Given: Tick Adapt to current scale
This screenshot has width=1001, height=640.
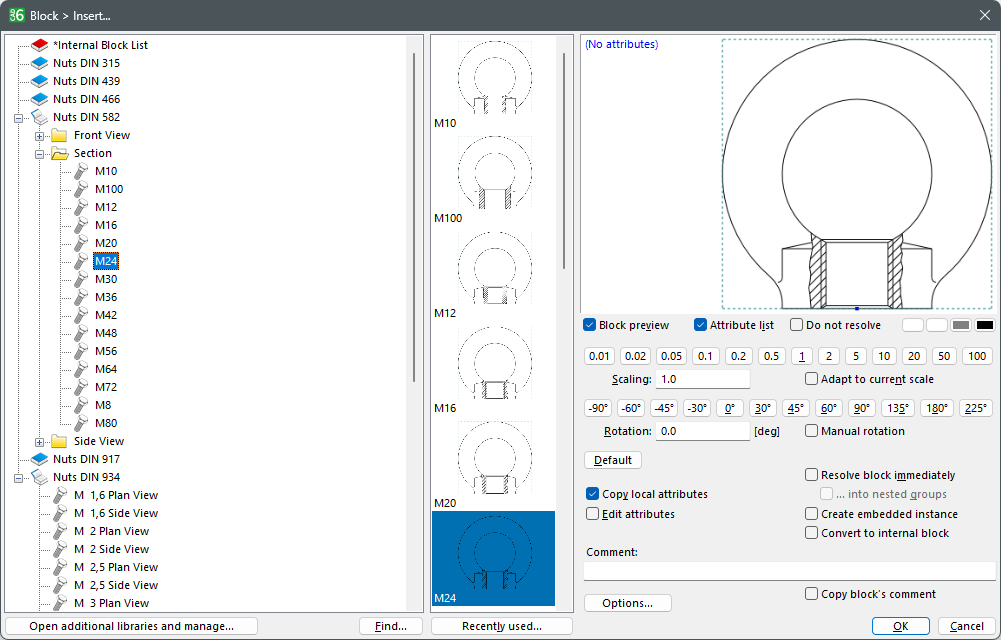Looking at the screenshot, I should tap(811, 379).
